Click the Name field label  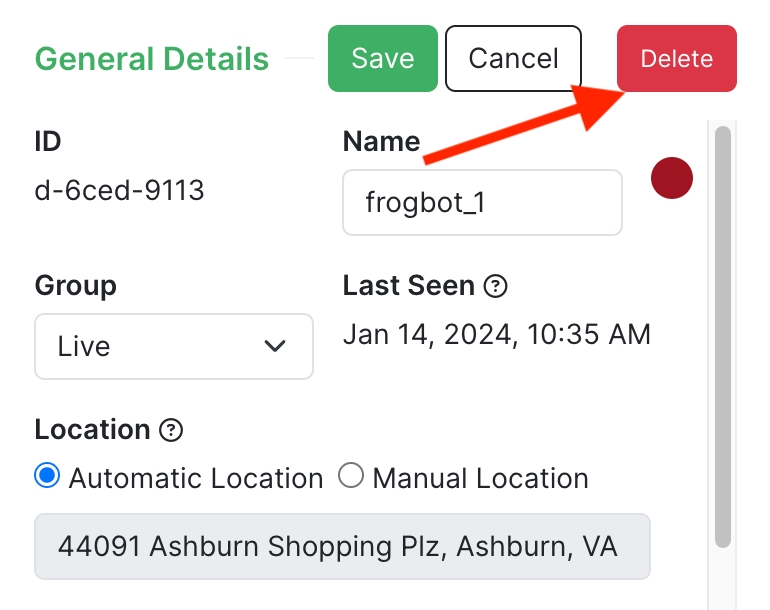coord(381,141)
